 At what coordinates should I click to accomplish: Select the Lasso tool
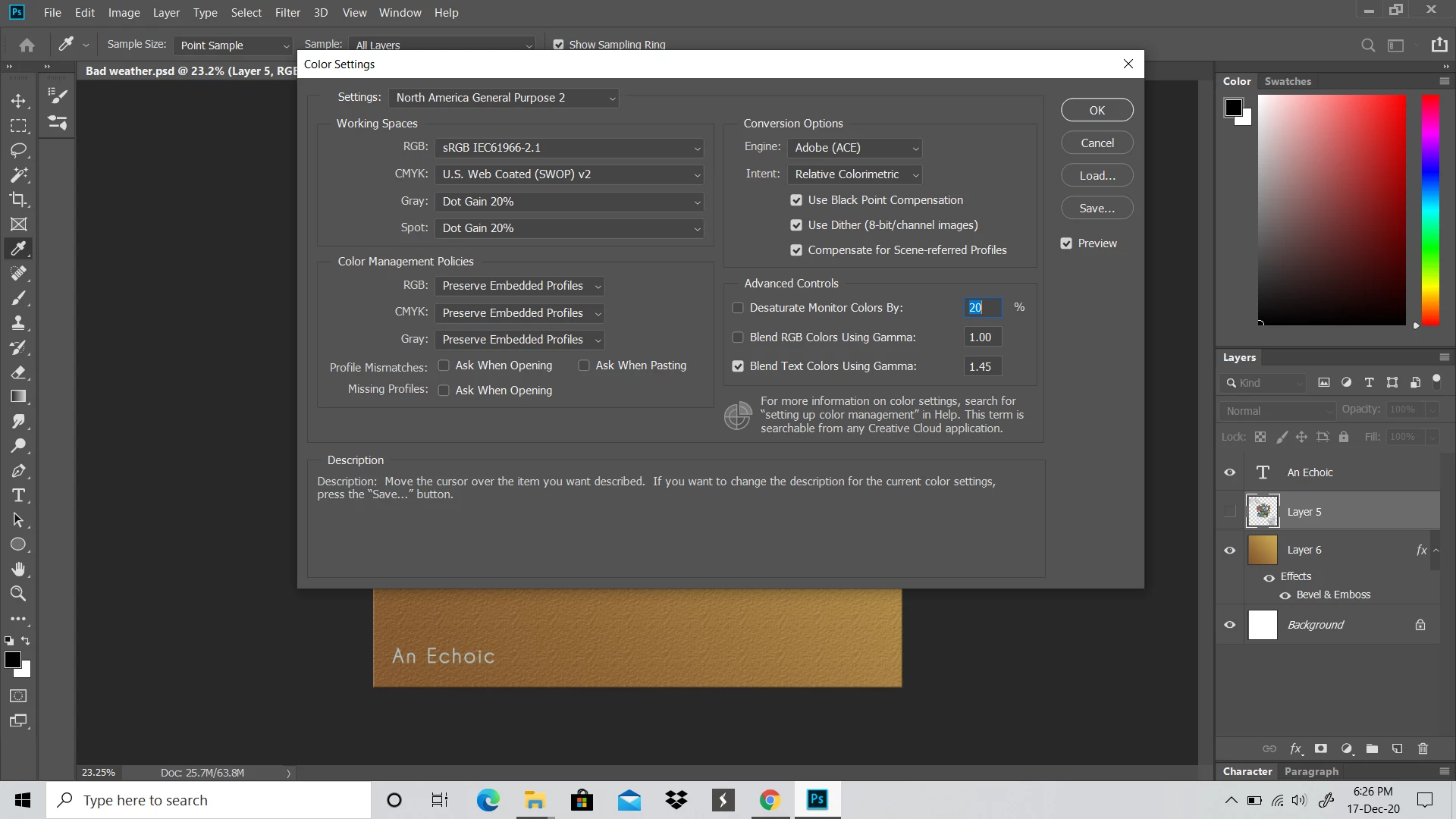point(19,150)
